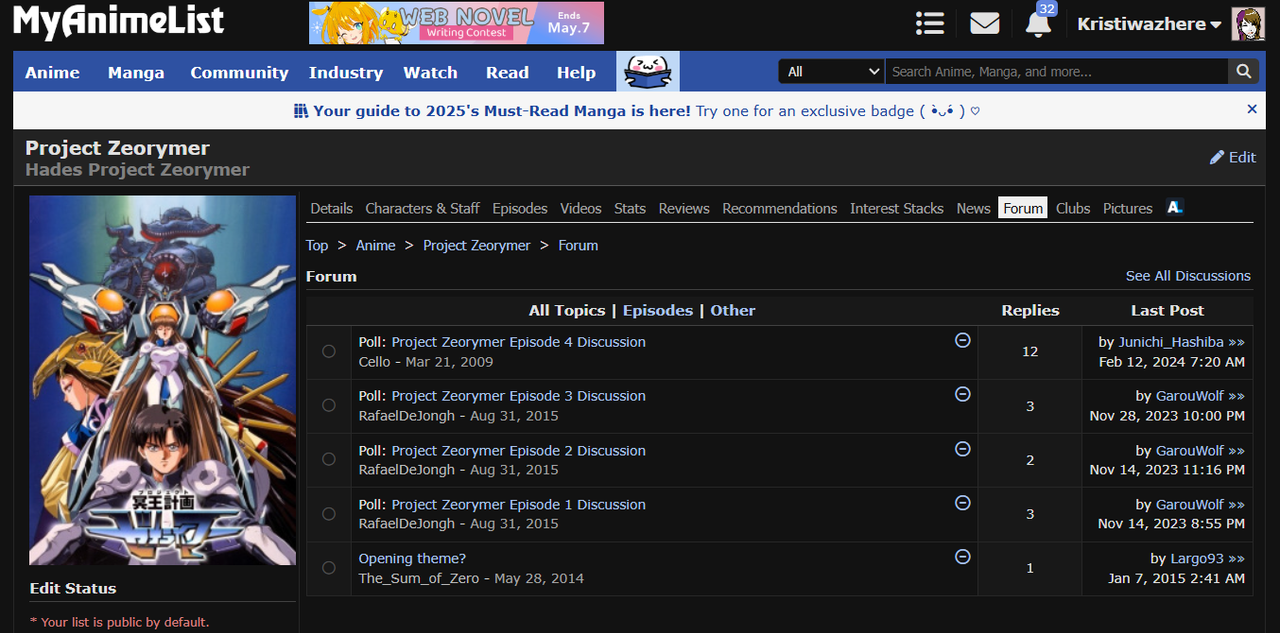
Task: Jump to last post arrows dated Nov 28, 2023
Action: [x=1237, y=396]
